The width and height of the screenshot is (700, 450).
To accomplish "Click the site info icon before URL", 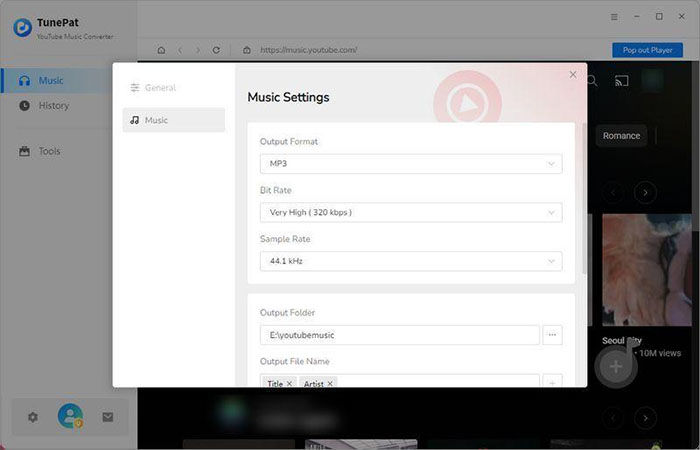I will (x=247, y=50).
